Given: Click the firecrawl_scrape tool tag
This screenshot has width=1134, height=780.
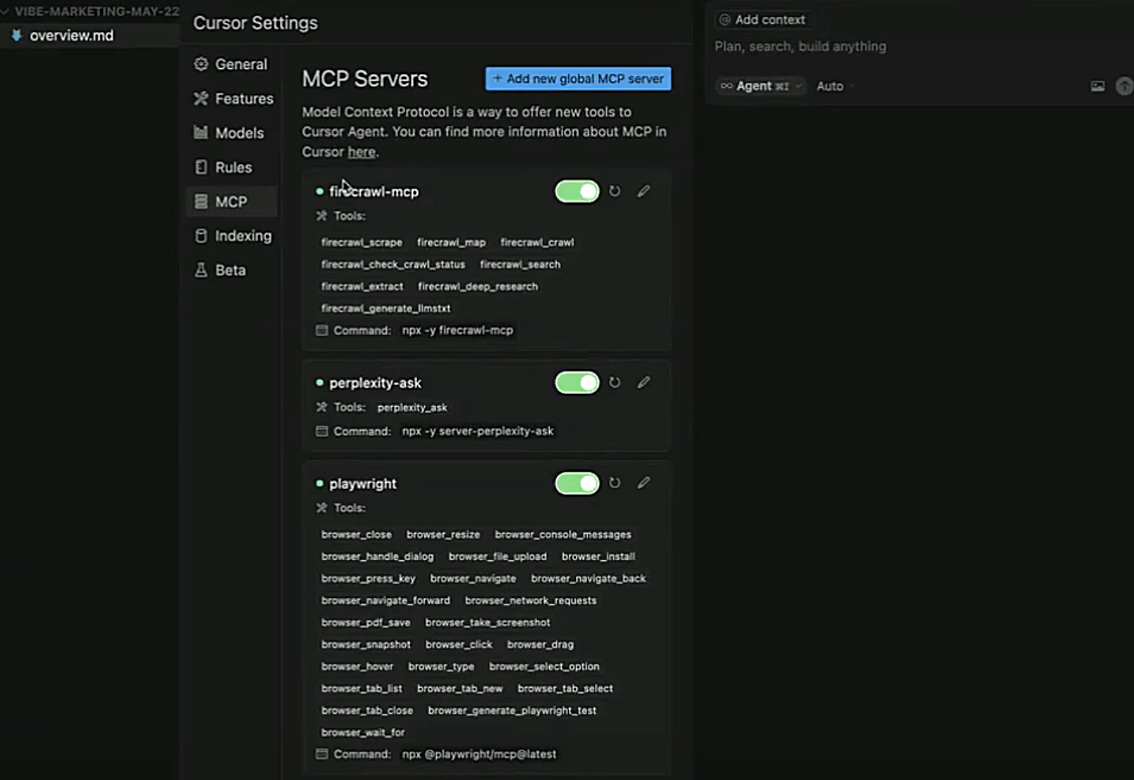Looking at the screenshot, I should [x=362, y=242].
